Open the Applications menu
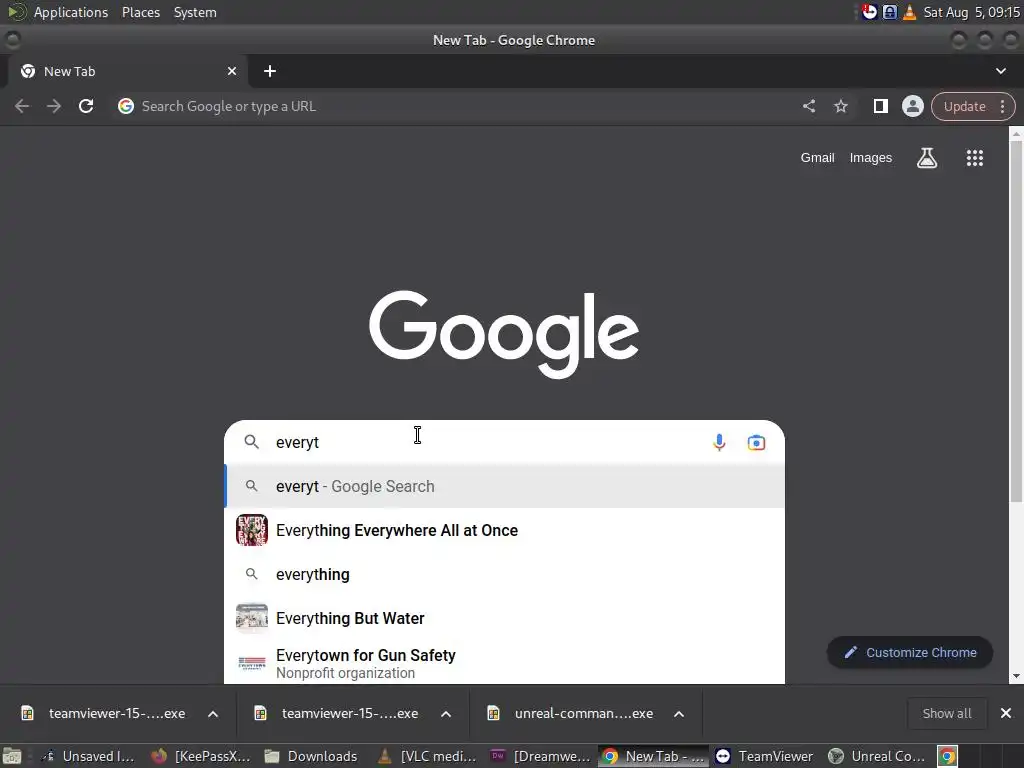This screenshot has height=768, width=1024. 71,12
